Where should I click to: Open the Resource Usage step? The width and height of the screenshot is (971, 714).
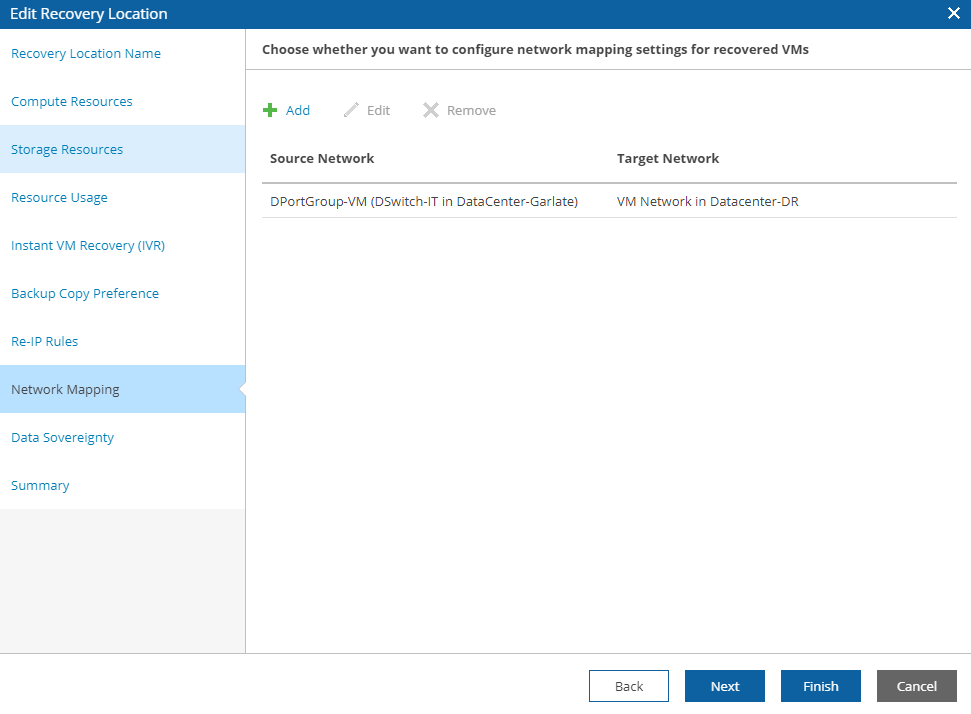pos(59,198)
